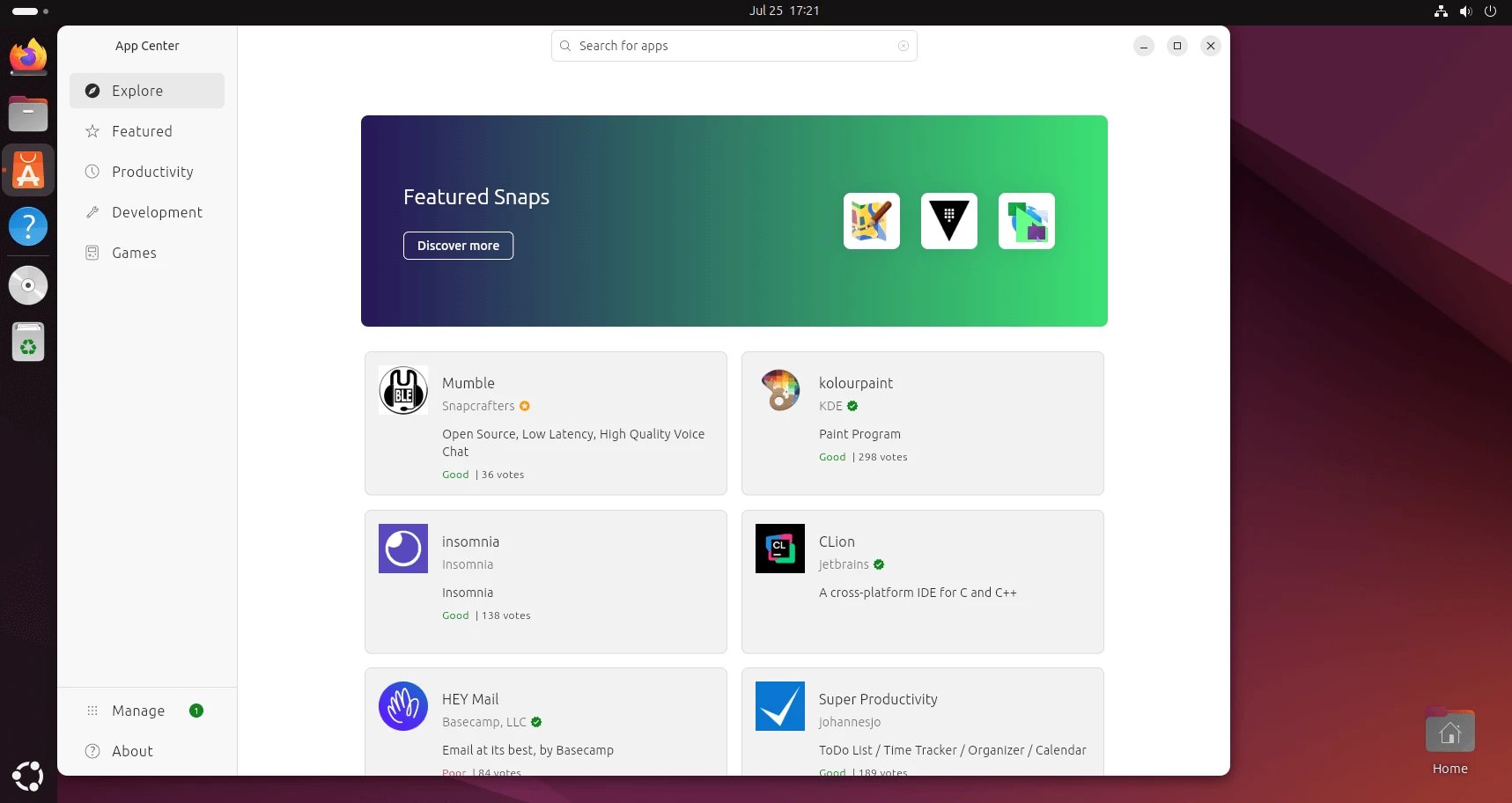The width and height of the screenshot is (1512, 803).
Task: Open the third featured snap green icon
Action: [x=1027, y=221]
